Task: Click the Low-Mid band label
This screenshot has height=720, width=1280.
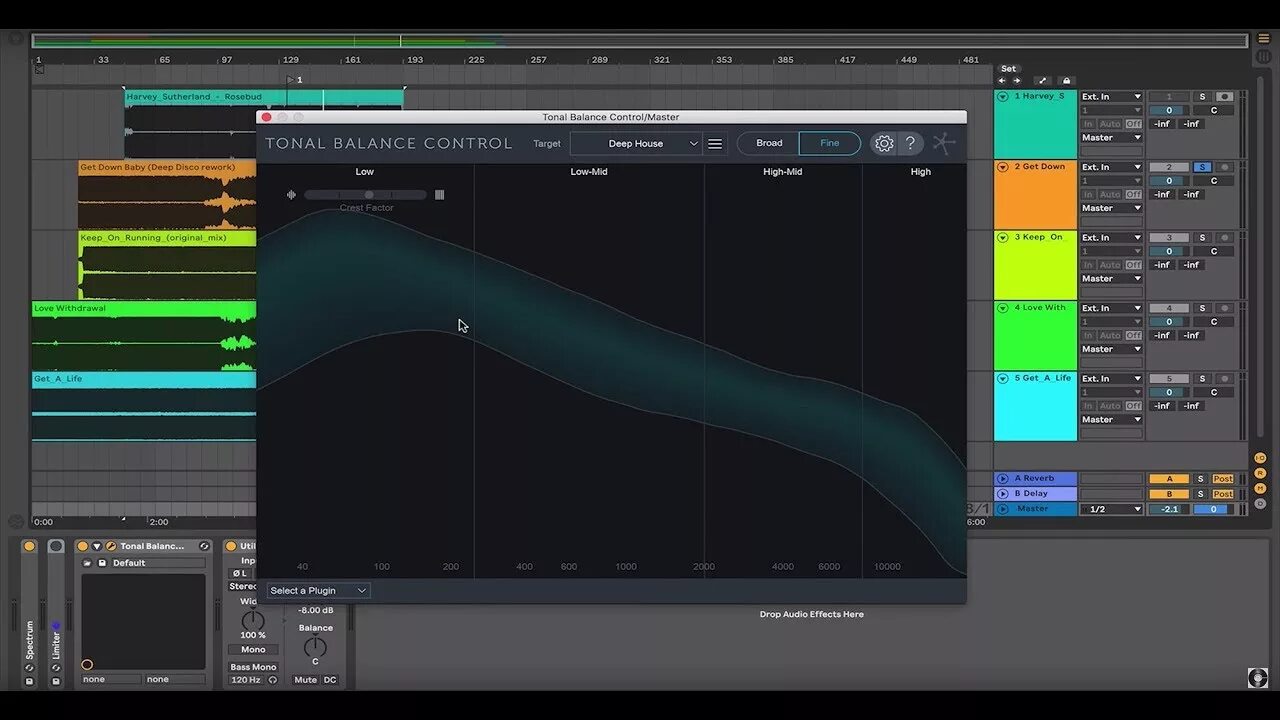Action: [589, 172]
